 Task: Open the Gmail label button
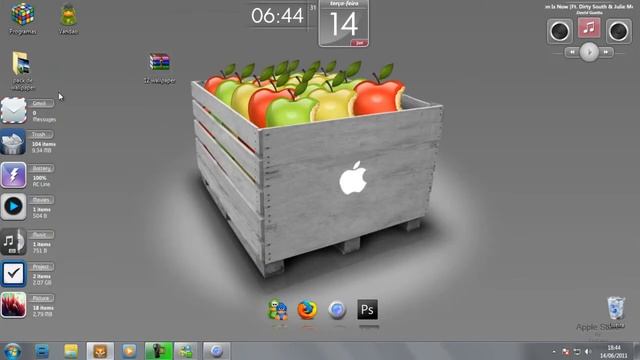pos(40,103)
